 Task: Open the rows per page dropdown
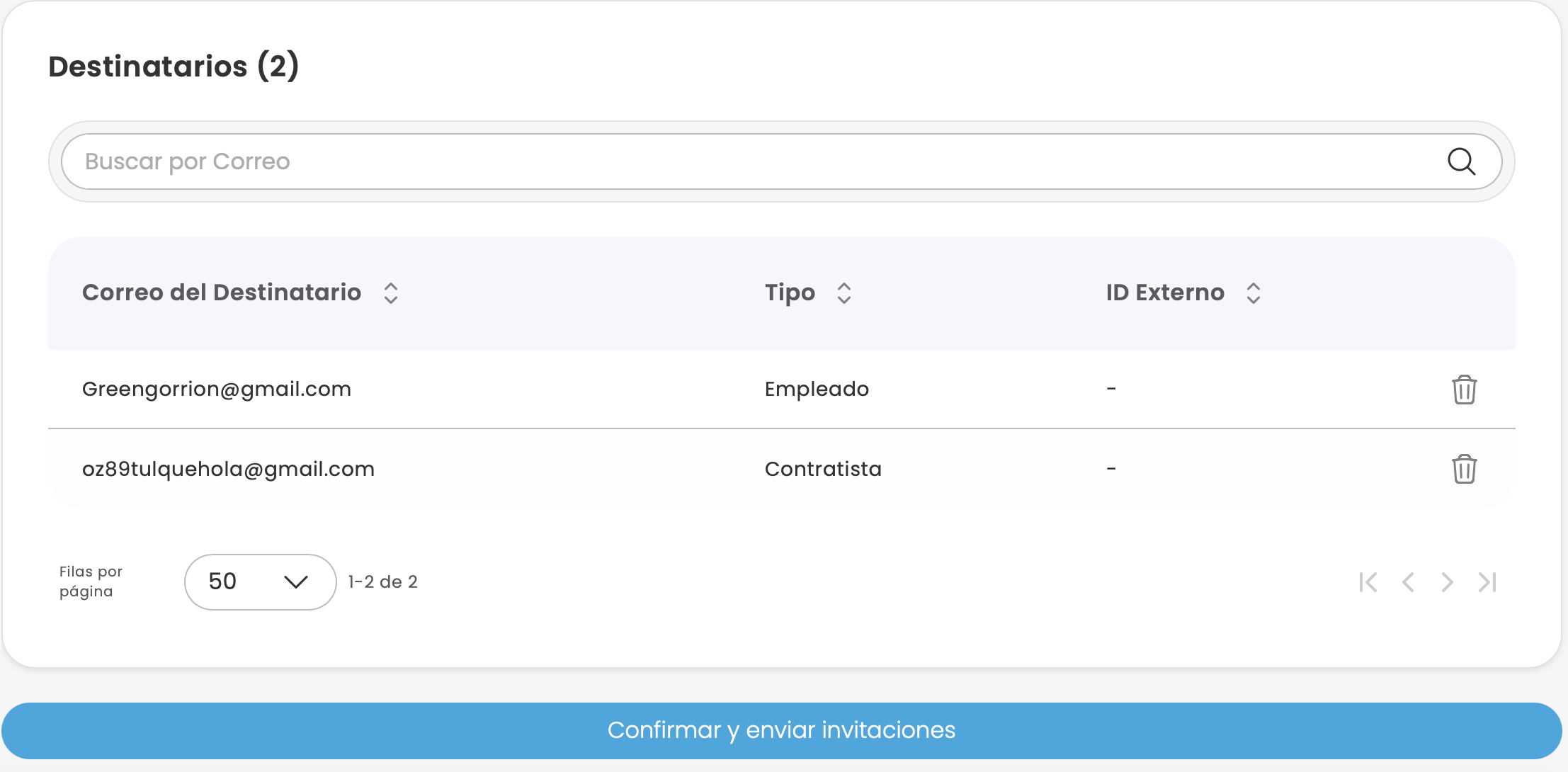pos(259,582)
